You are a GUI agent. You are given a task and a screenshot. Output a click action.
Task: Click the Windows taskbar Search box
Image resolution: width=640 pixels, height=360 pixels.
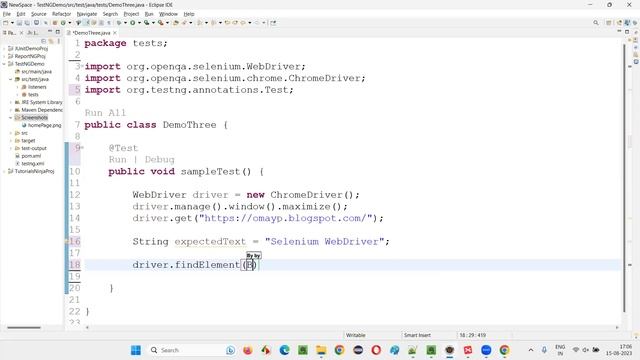tap(192, 350)
